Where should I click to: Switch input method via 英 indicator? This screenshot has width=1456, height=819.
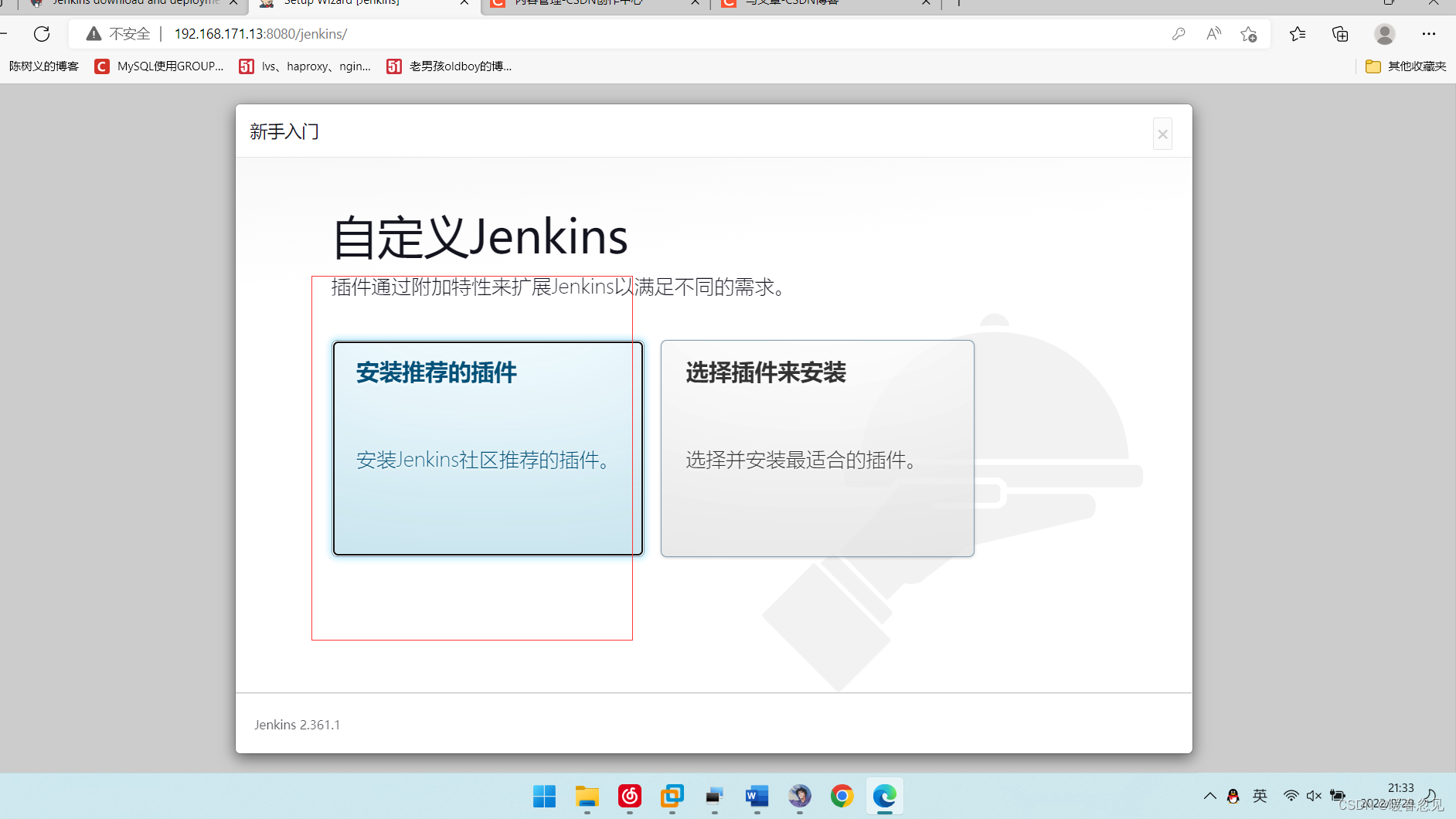[1260, 796]
